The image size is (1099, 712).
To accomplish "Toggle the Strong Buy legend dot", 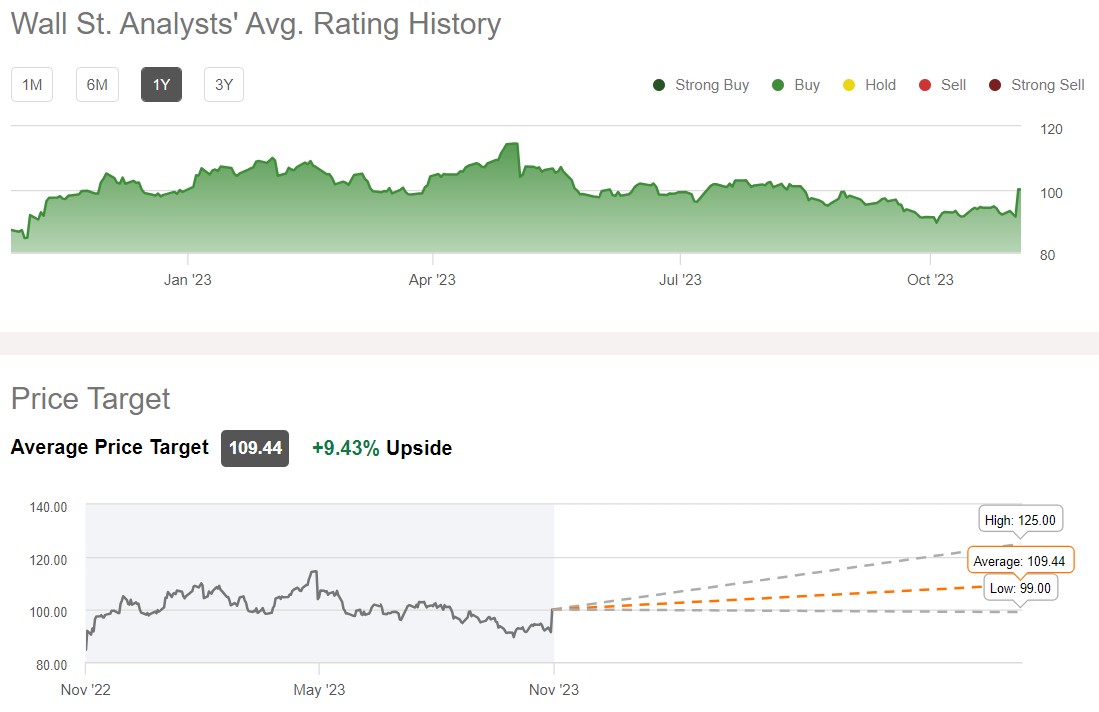I will point(659,85).
